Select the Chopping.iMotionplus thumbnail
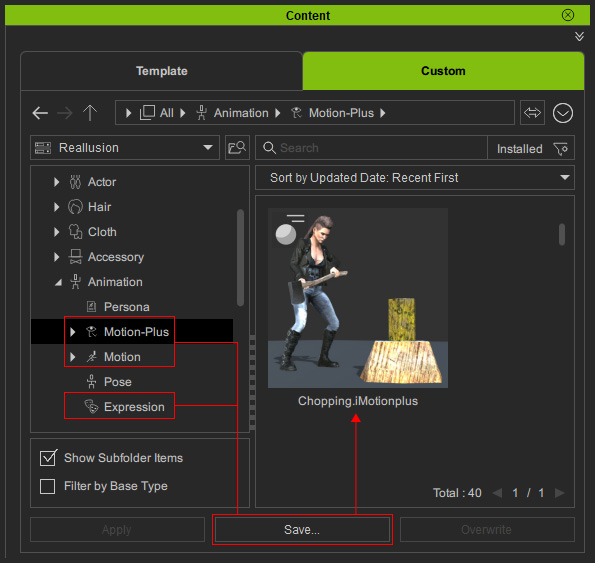The width and height of the screenshot is (595, 563). [358, 298]
